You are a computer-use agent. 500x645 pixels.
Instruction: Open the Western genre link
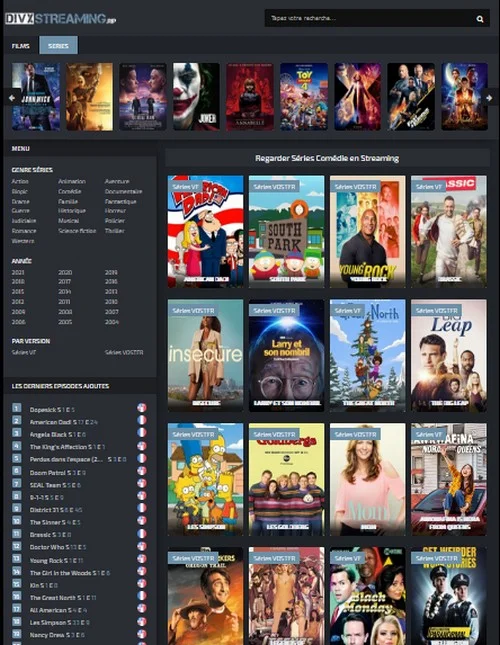coord(23,241)
